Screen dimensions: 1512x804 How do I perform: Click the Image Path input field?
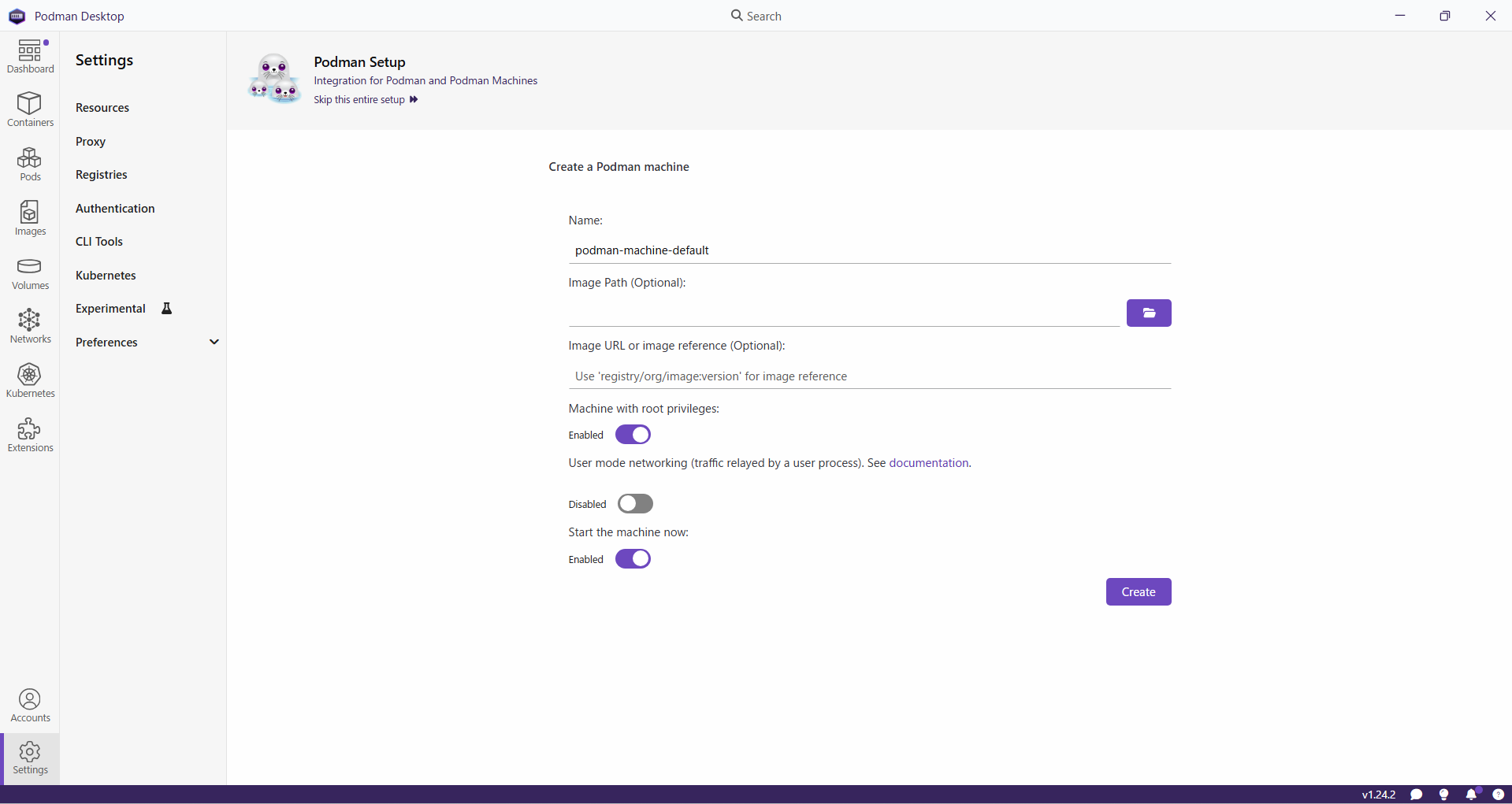pyautogui.click(x=844, y=313)
